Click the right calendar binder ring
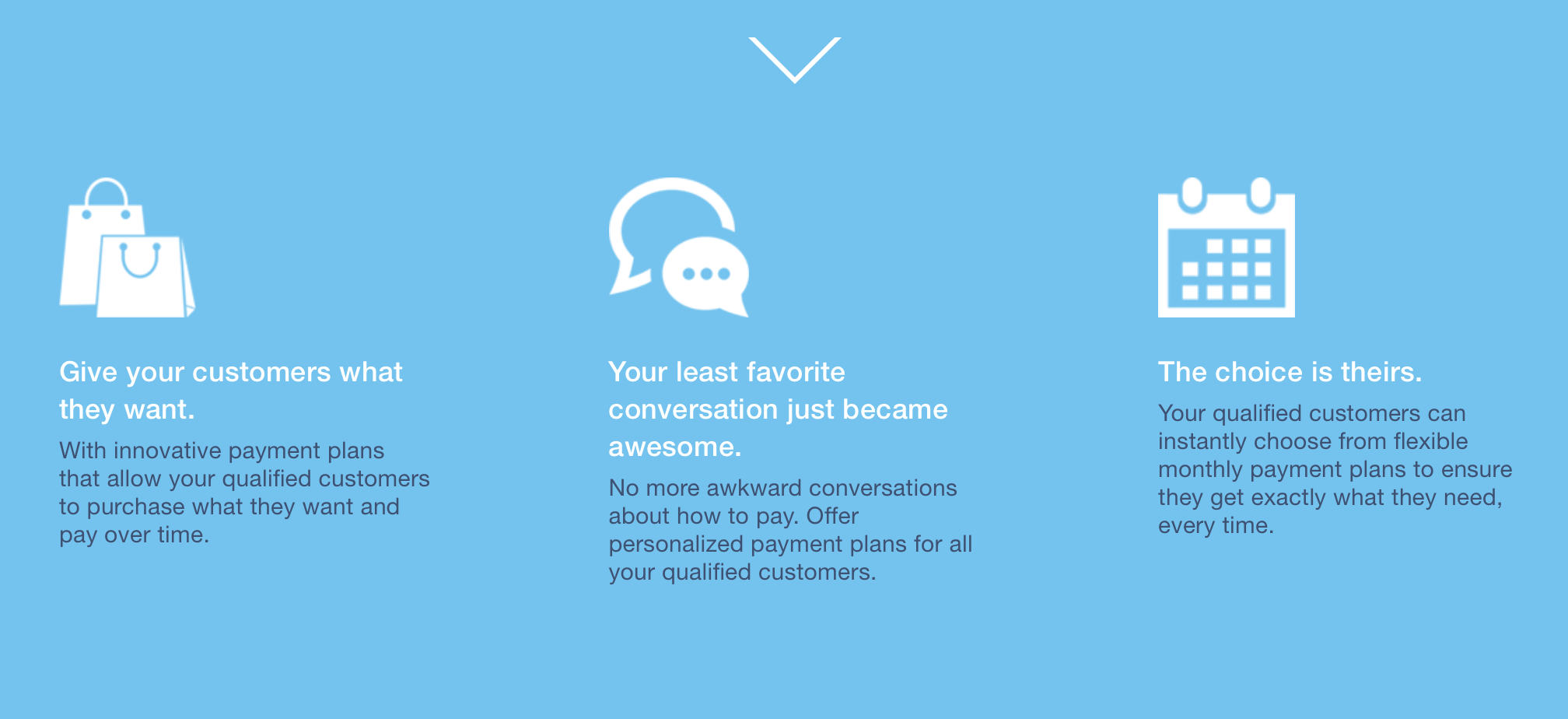This screenshot has width=1568, height=719. 1260,194
